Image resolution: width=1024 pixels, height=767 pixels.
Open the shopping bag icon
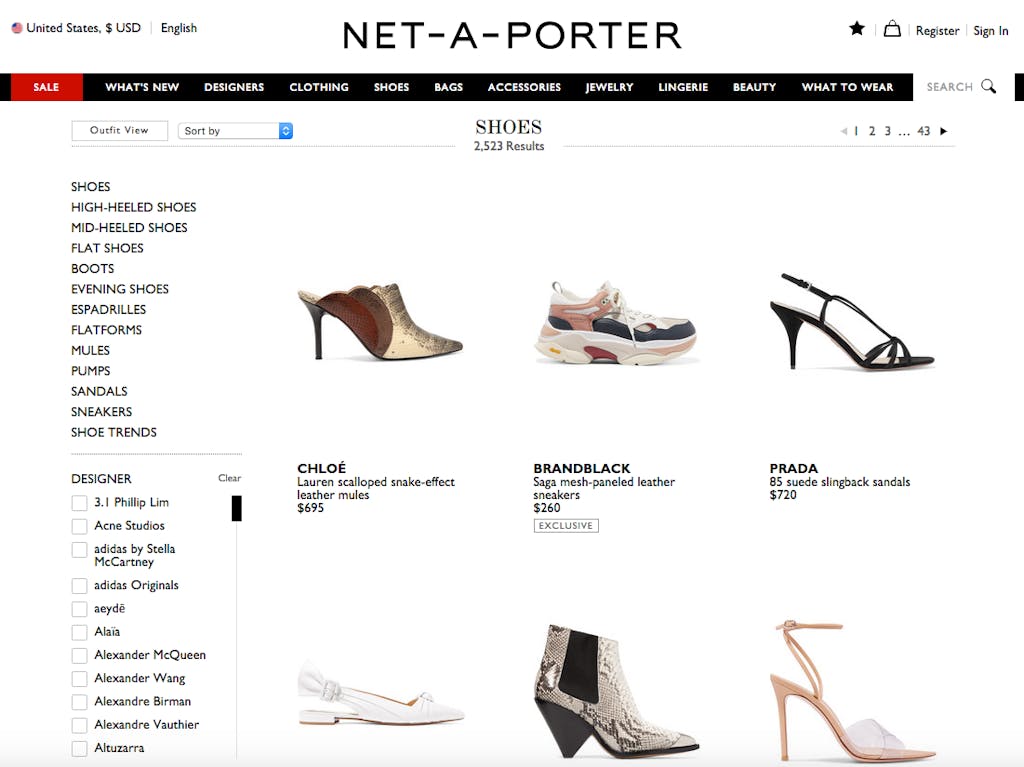coord(892,29)
